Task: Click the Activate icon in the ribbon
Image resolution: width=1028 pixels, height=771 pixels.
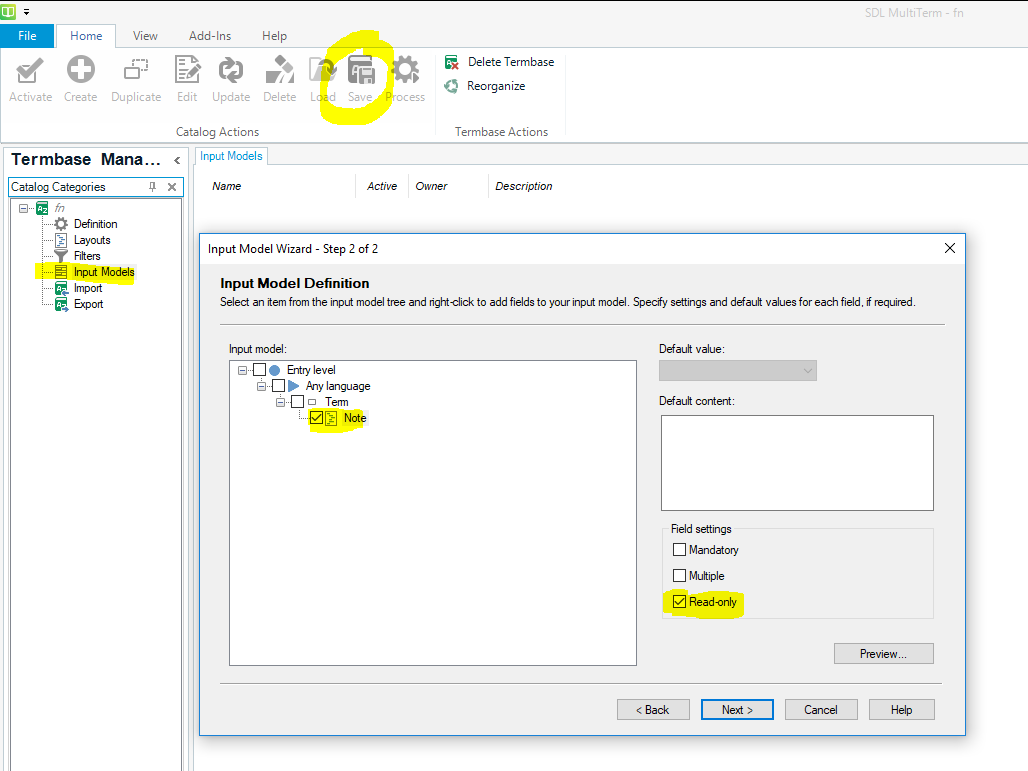Action: click(x=30, y=71)
